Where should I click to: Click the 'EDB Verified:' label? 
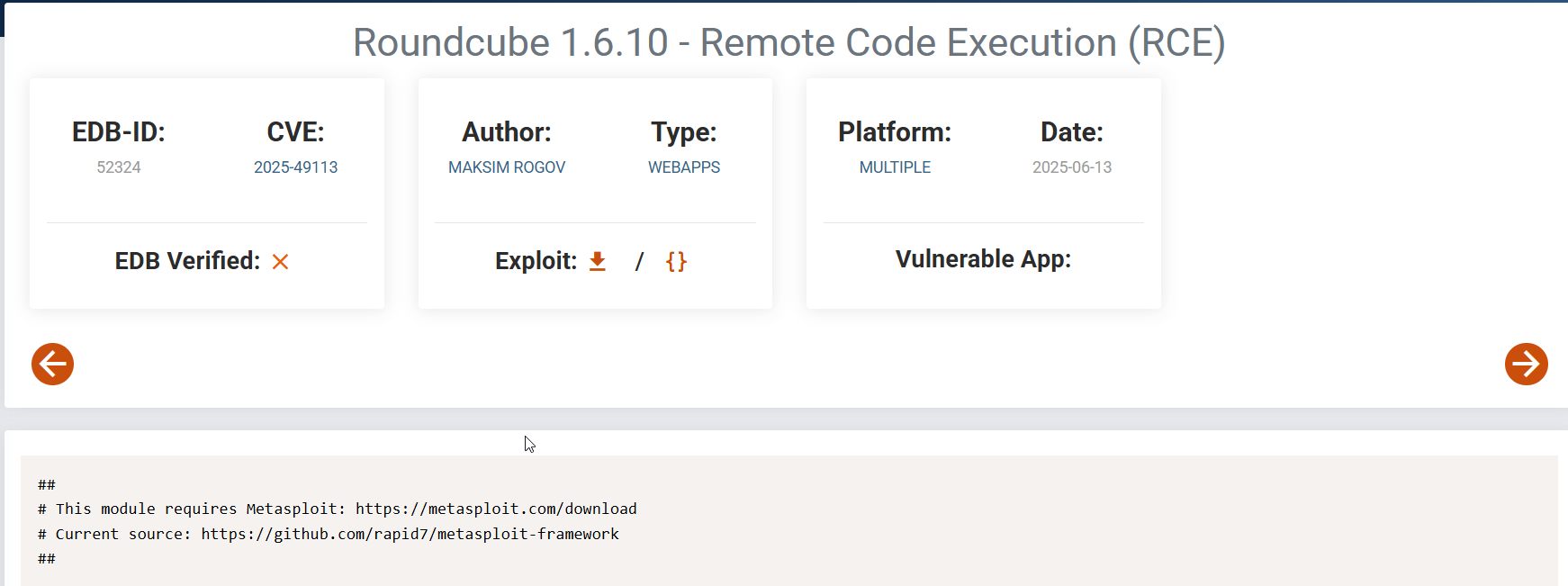[x=187, y=261]
